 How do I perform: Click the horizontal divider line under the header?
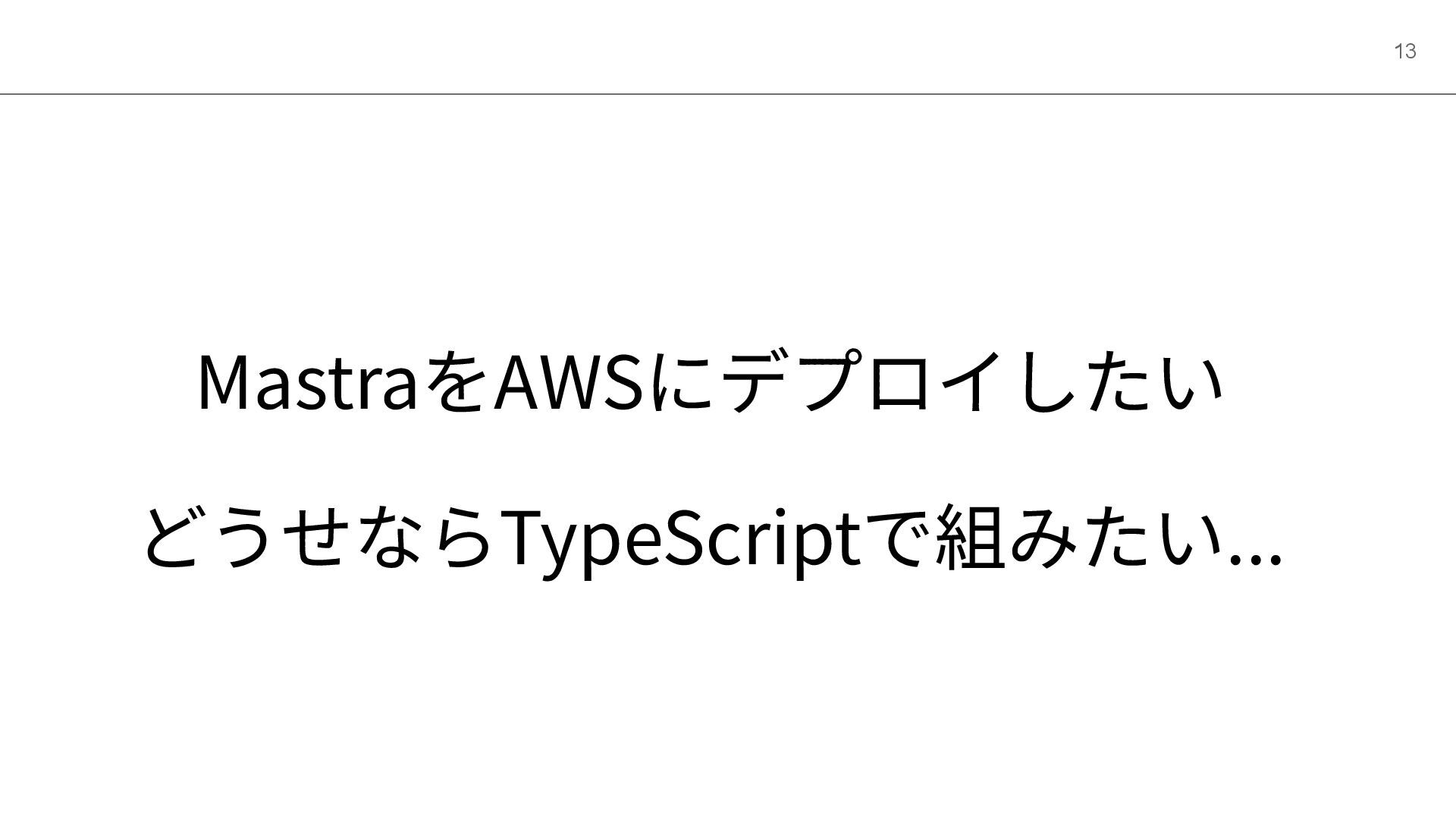728,94
